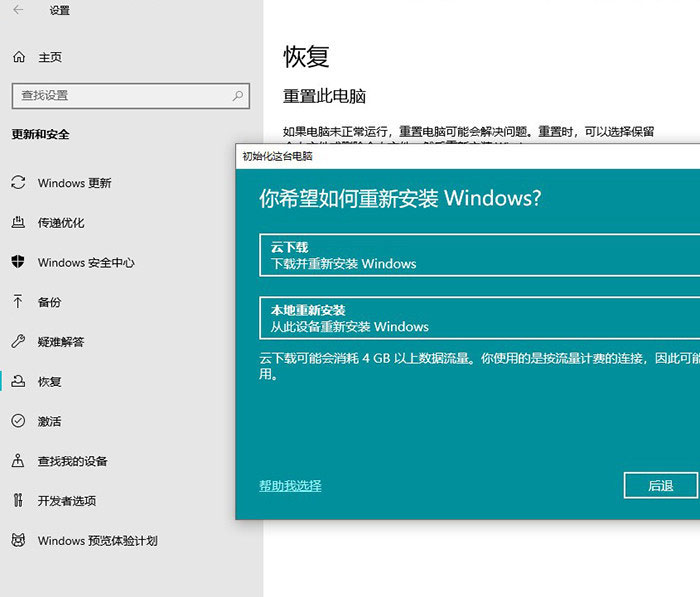Click the large 恢复 page title

[306, 57]
